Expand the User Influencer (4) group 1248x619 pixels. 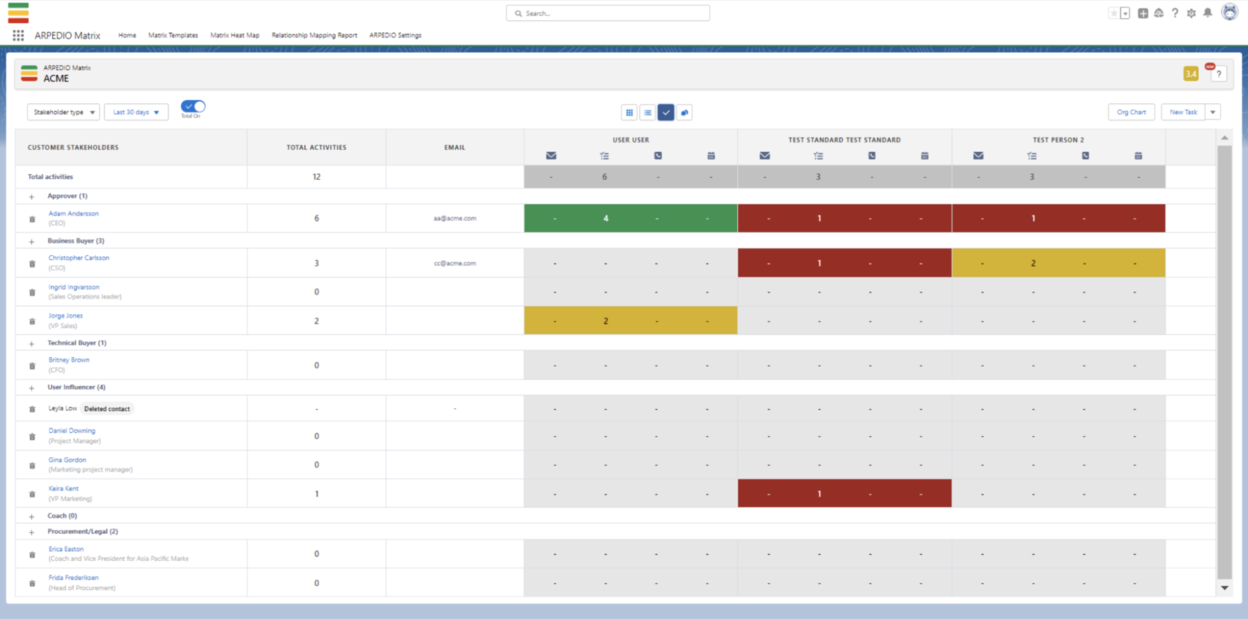[x=31, y=387]
